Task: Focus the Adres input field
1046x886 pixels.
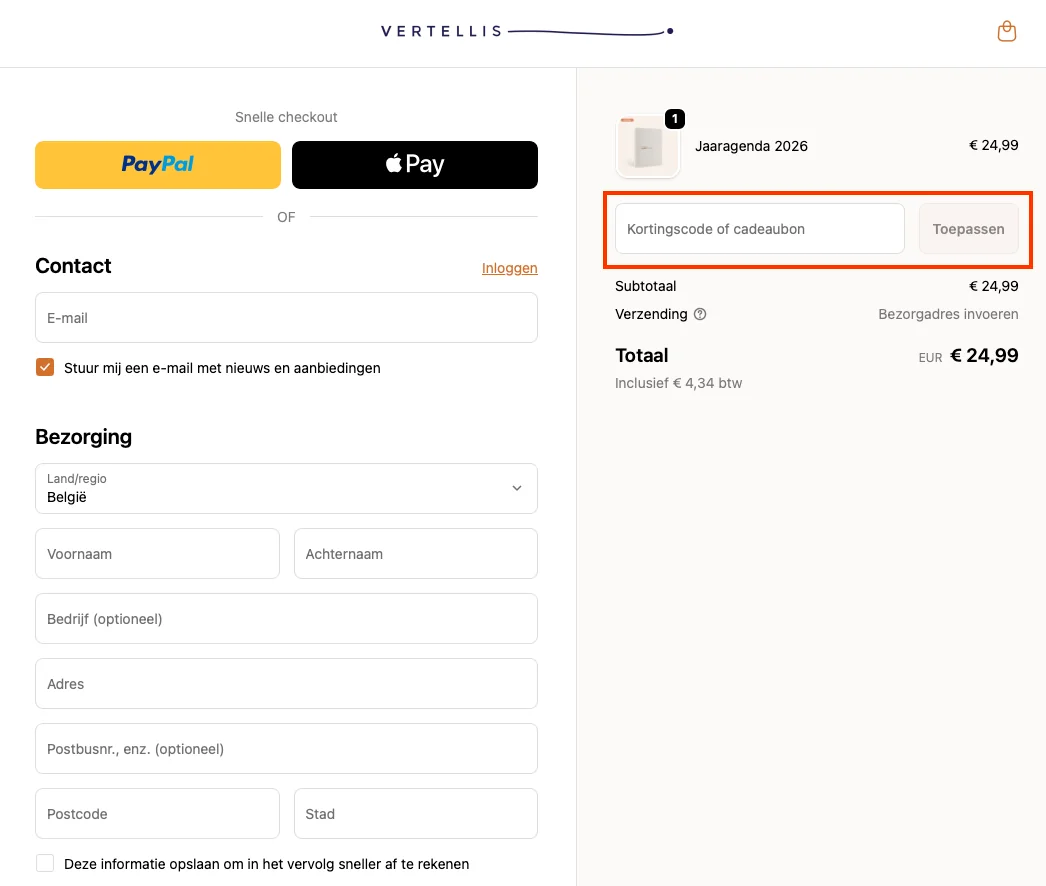Action: point(286,684)
